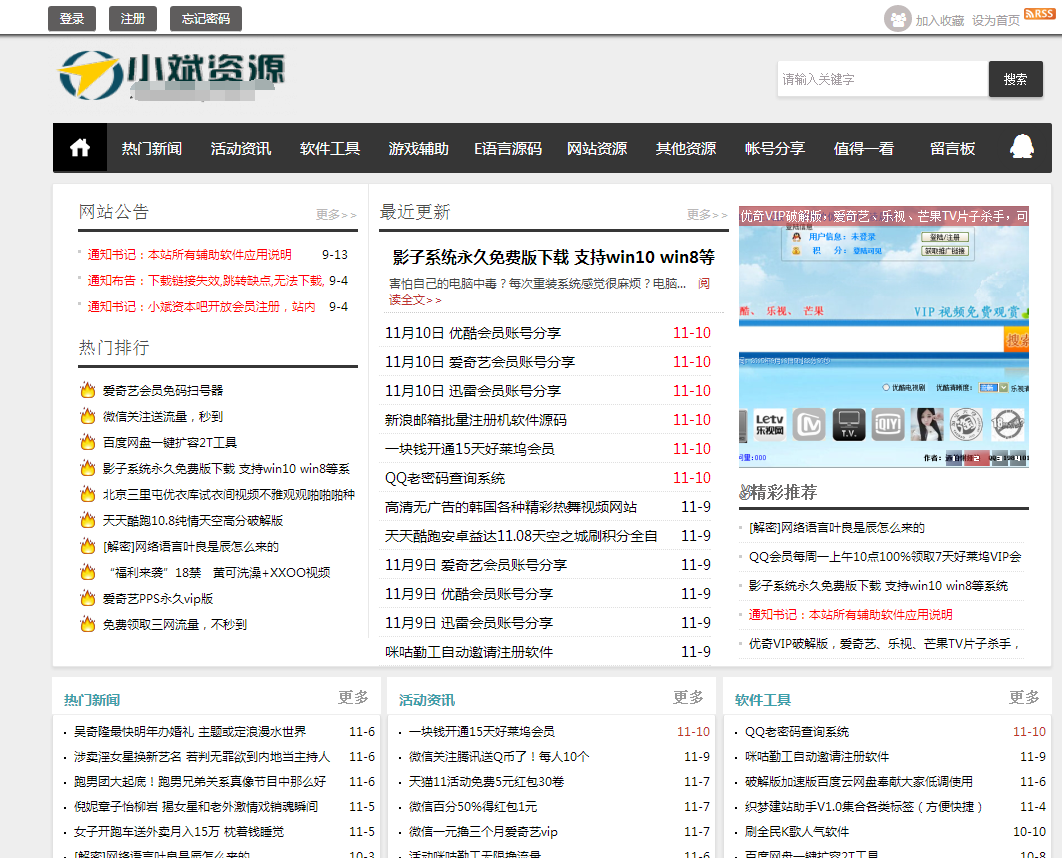Image resolution: width=1062 pixels, height=858 pixels.
Task: Expand 更多>> next to 网站公告
Action: tap(336, 214)
